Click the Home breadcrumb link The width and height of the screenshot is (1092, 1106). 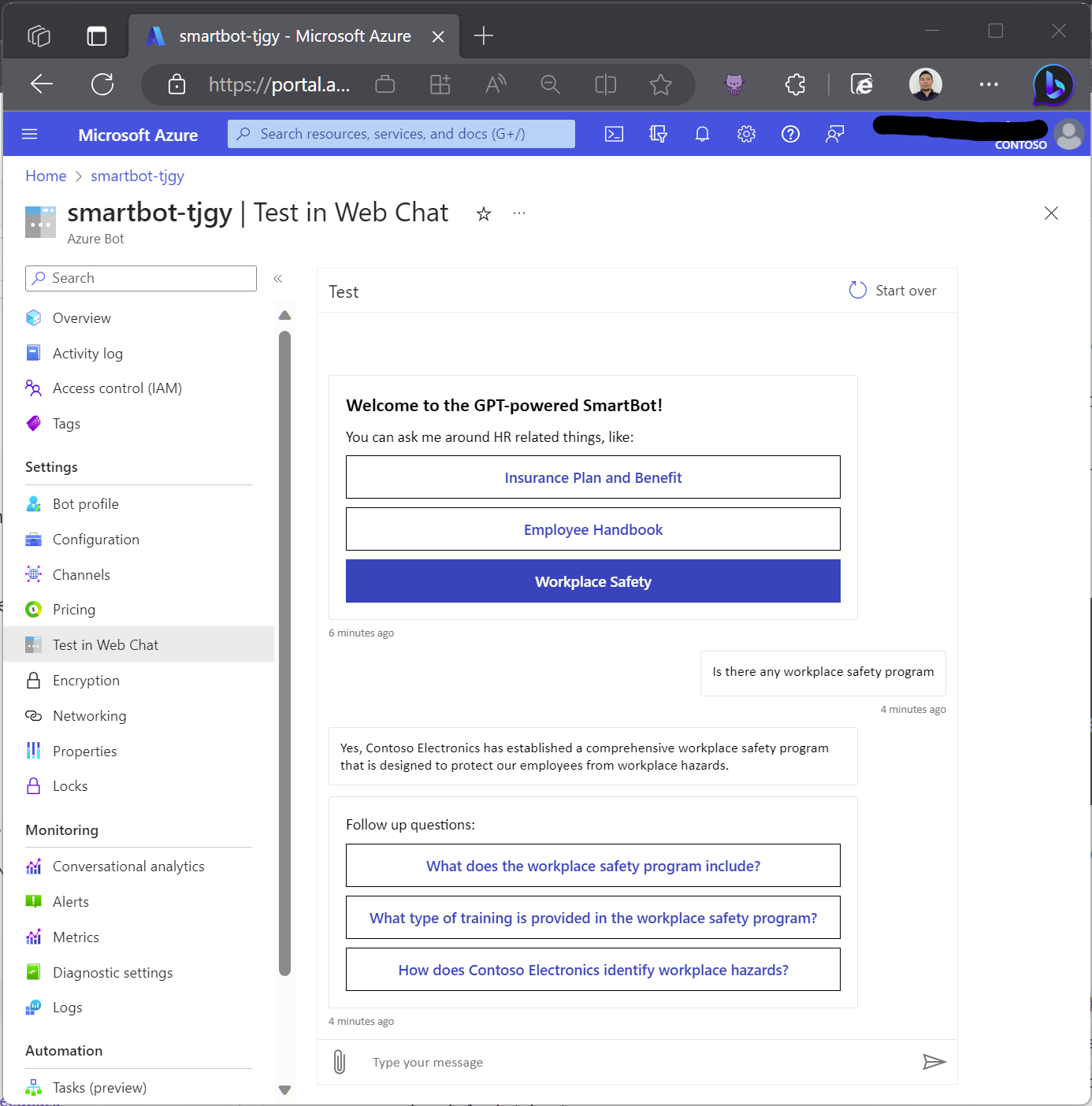pyautogui.click(x=46, y=176)
